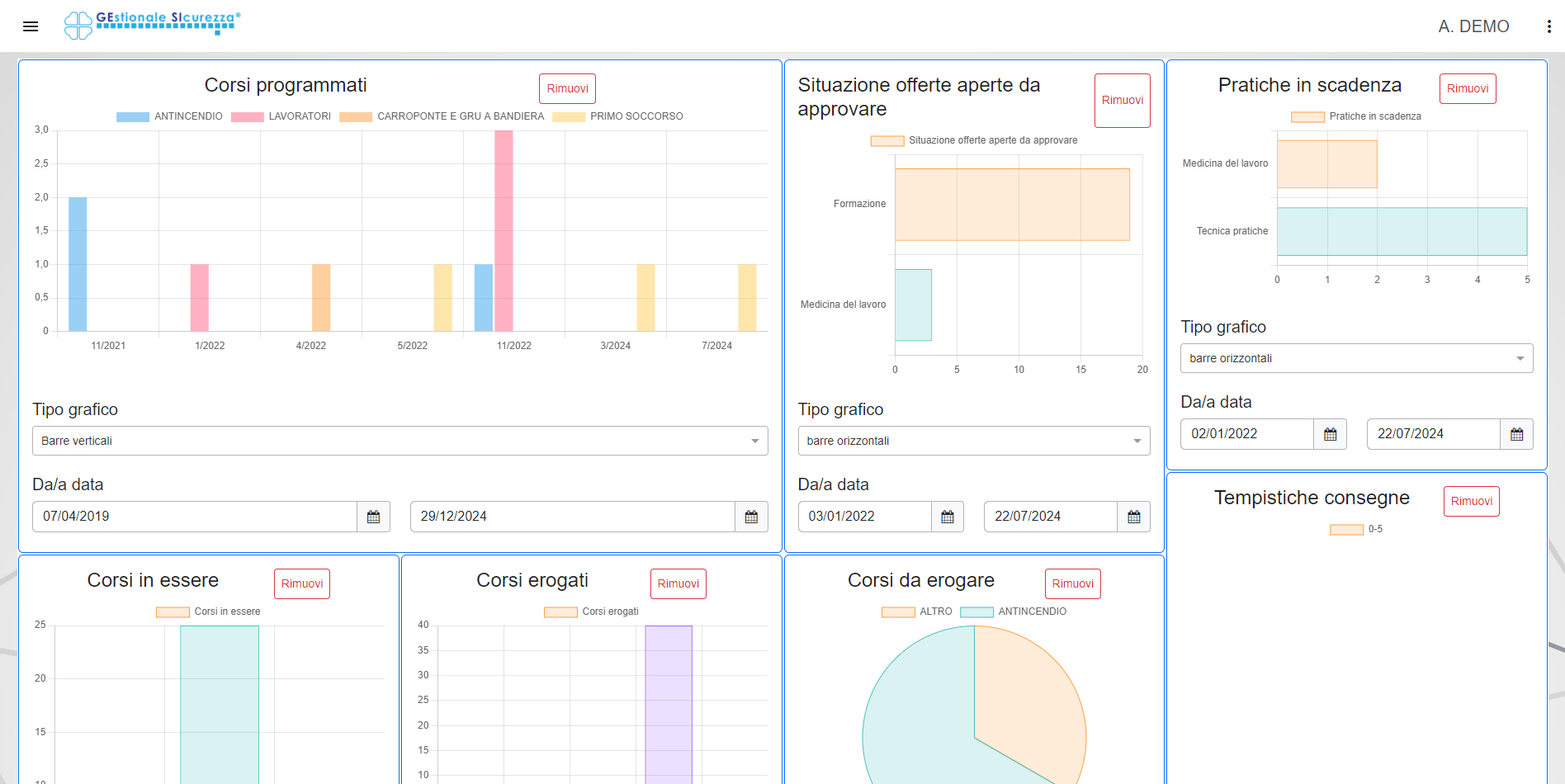The image size is (1565, 784).
Task: Toggle PRIMO SOCCORSO legend series
Action: point(618,116)
